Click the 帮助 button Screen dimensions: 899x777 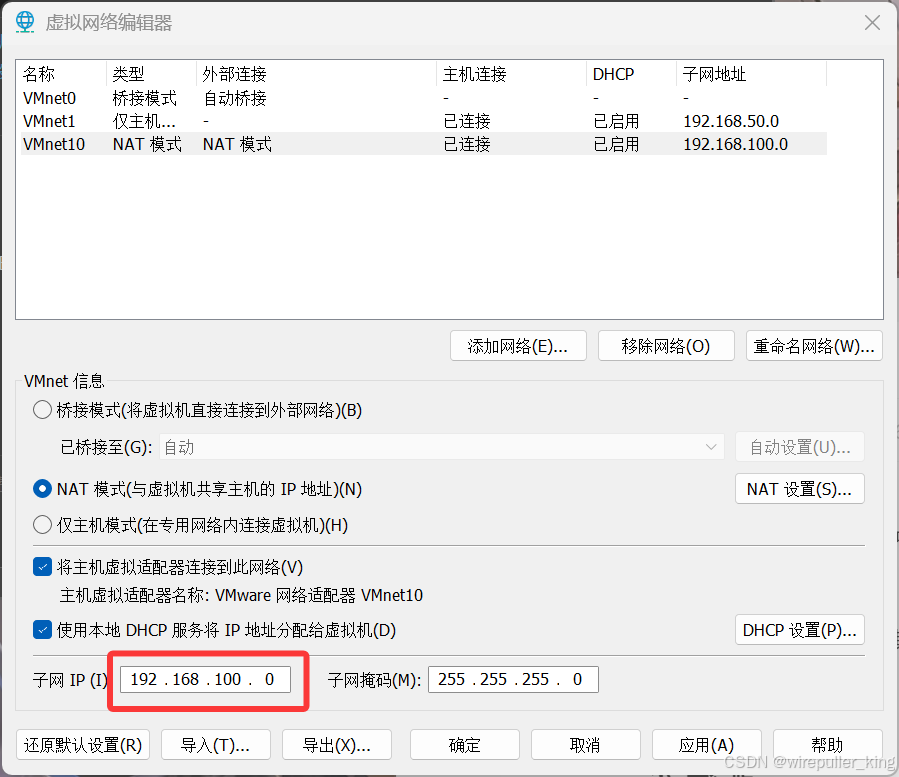coord(827,745)
